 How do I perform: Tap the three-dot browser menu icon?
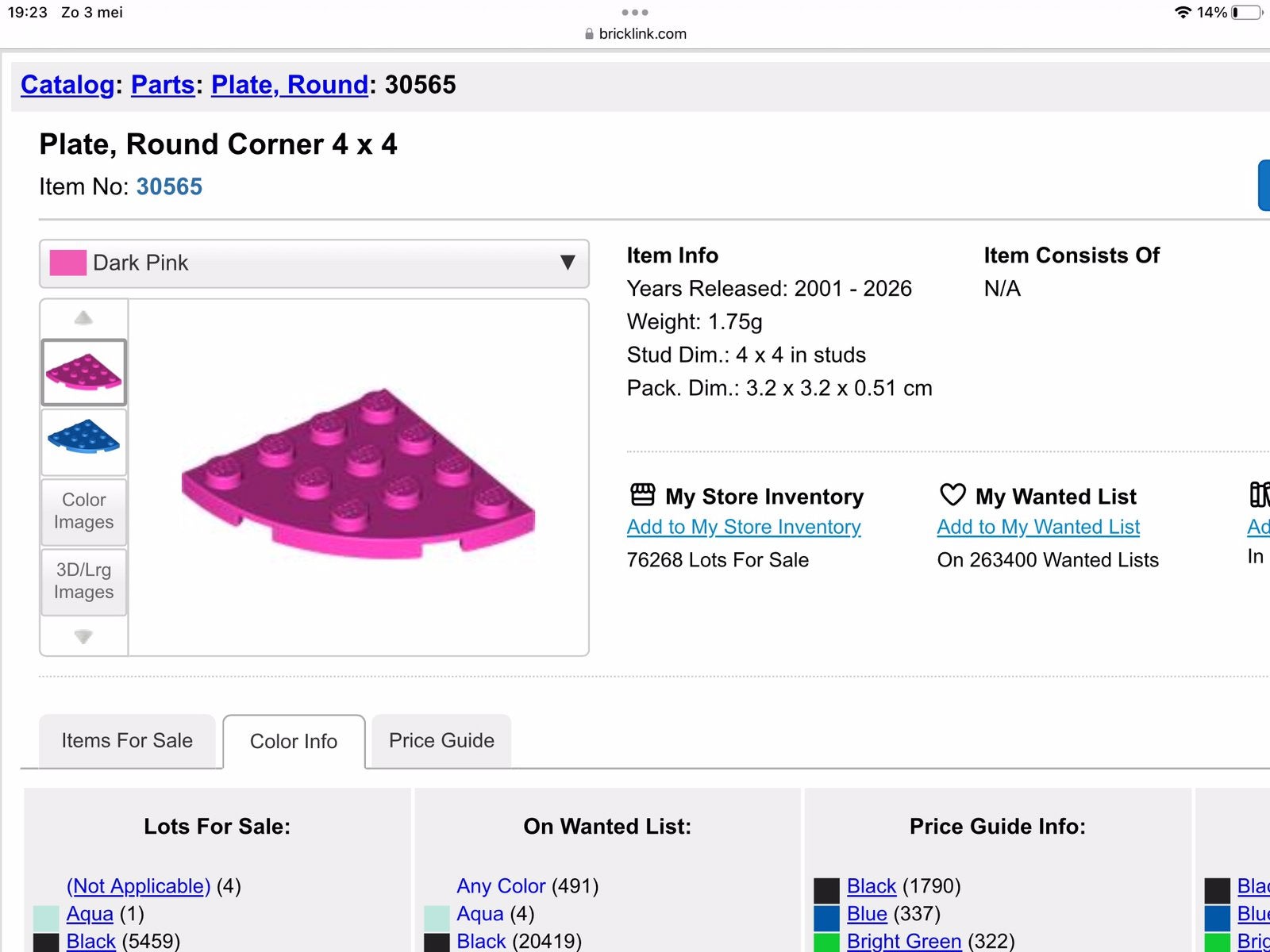(635, 12)
